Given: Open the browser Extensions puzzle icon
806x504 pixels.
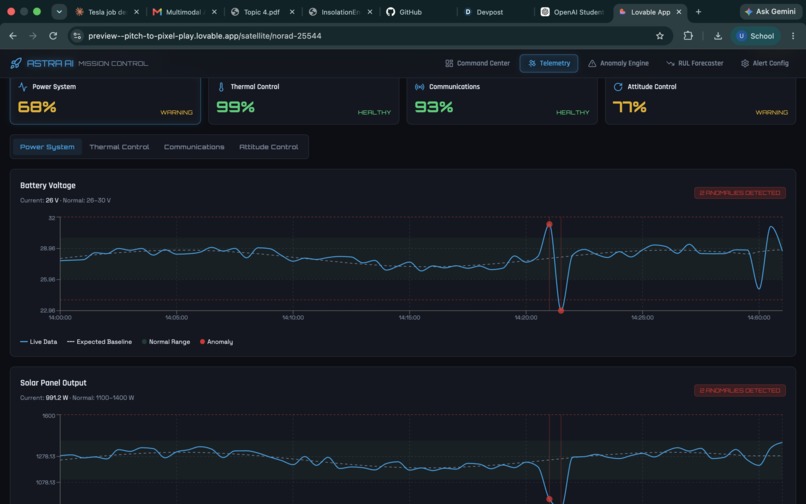Looking at the screenshot, I should 688,36.
